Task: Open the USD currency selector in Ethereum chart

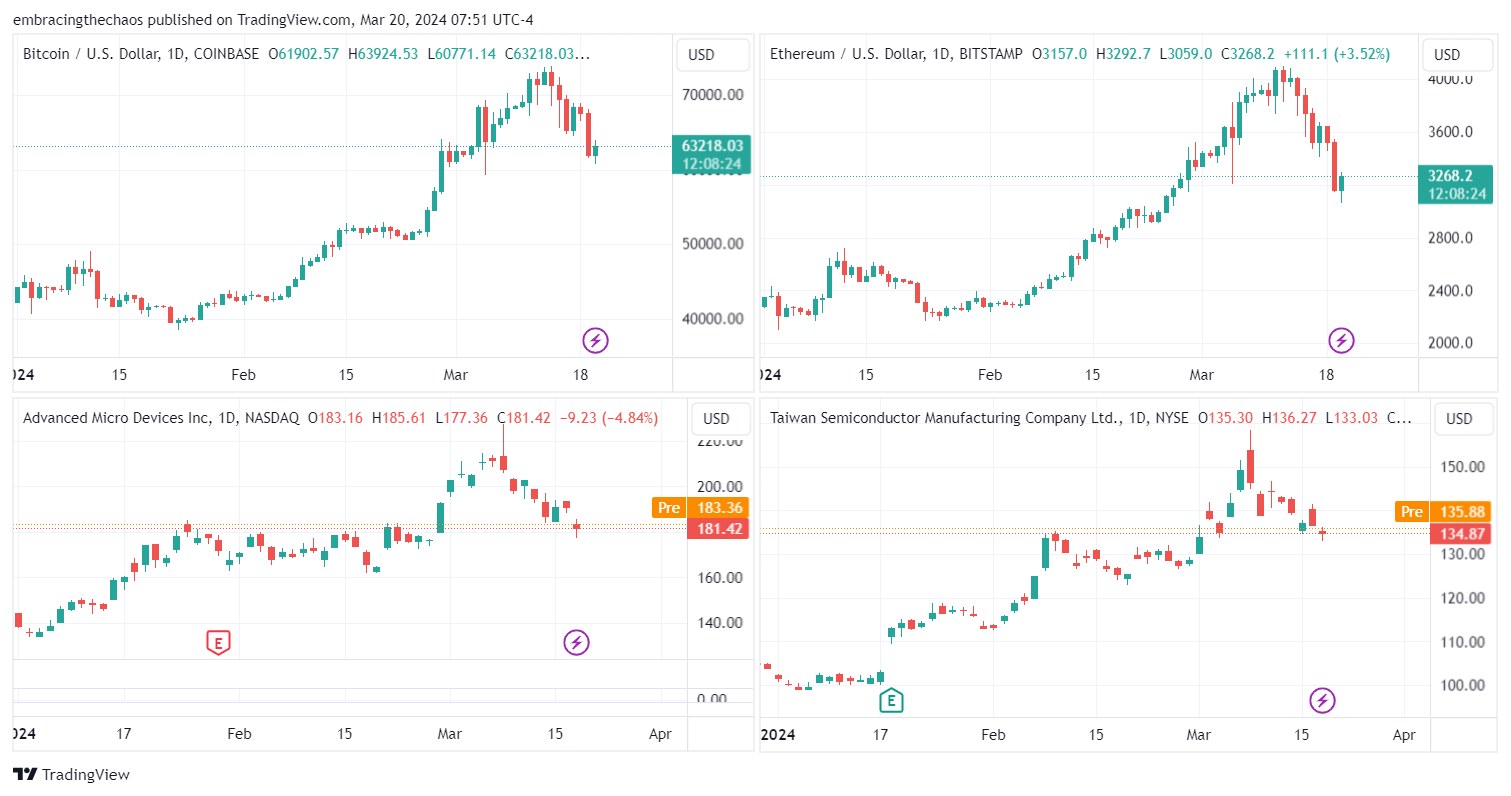Action: tap(1460, 55)
